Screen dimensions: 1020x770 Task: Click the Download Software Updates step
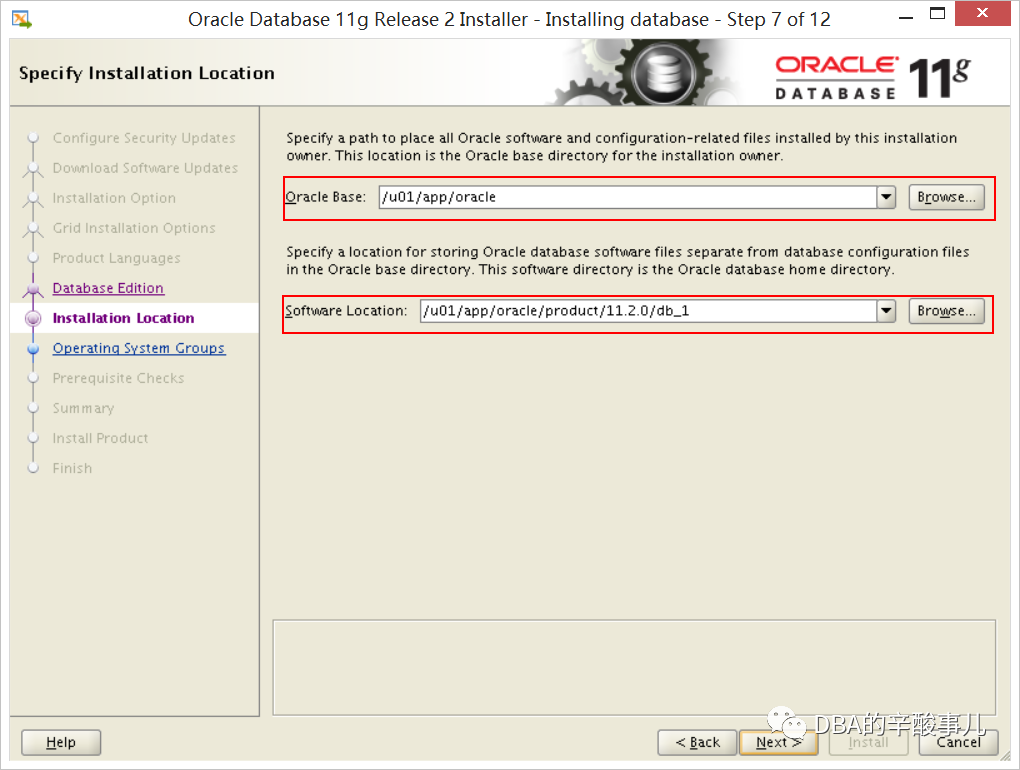tap(145, 168)
